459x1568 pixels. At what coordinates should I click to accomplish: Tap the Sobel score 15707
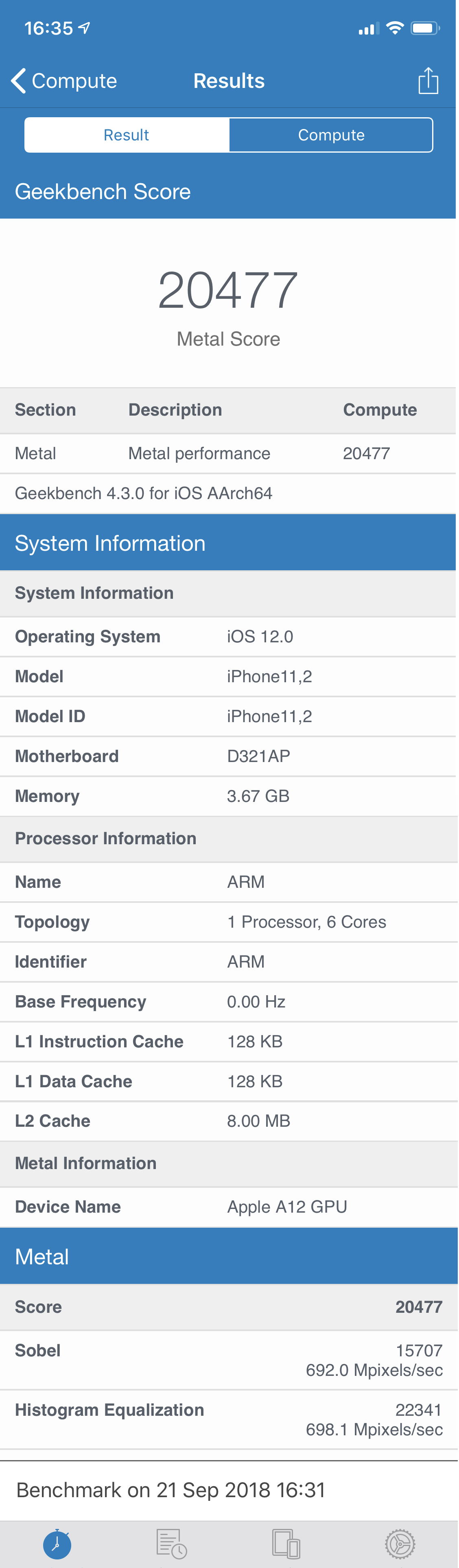[419, 1351]
